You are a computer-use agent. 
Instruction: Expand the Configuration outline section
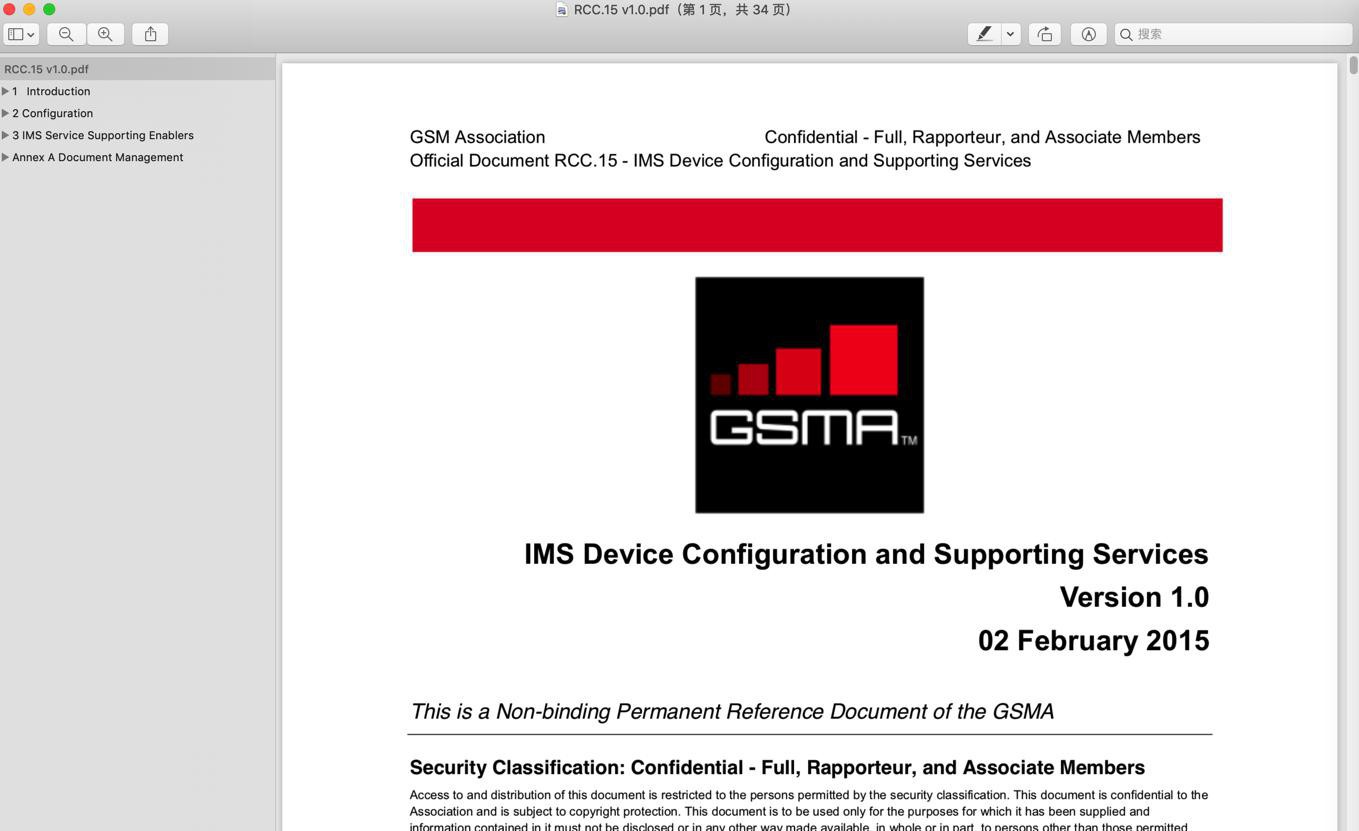pos(5,113)
